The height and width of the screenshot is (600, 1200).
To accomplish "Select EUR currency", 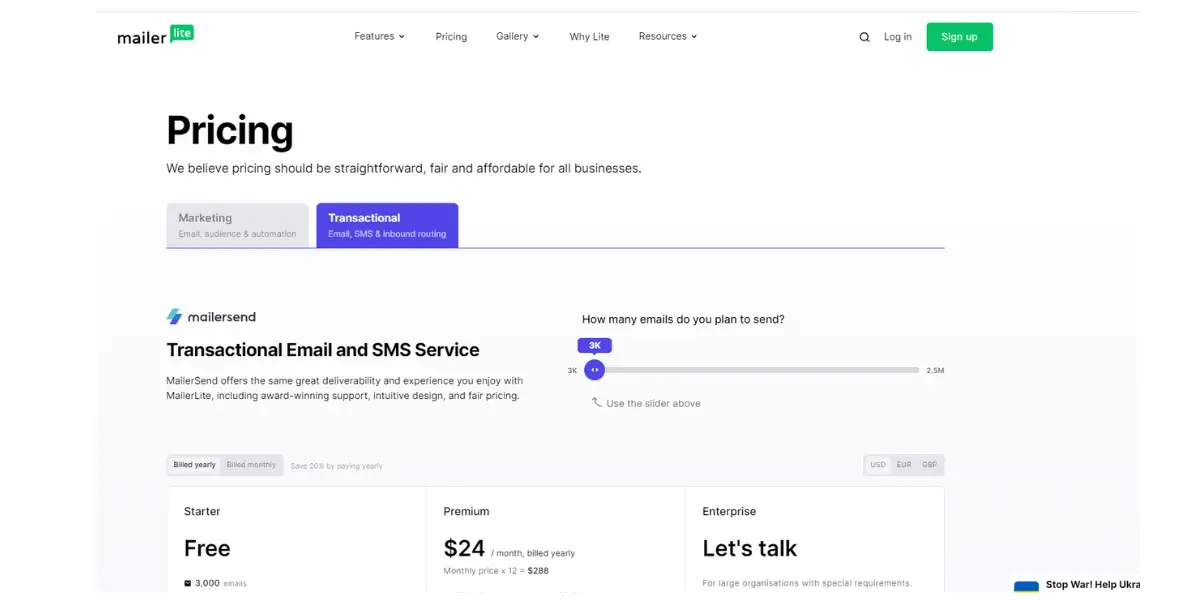I will tap(904, 465).
